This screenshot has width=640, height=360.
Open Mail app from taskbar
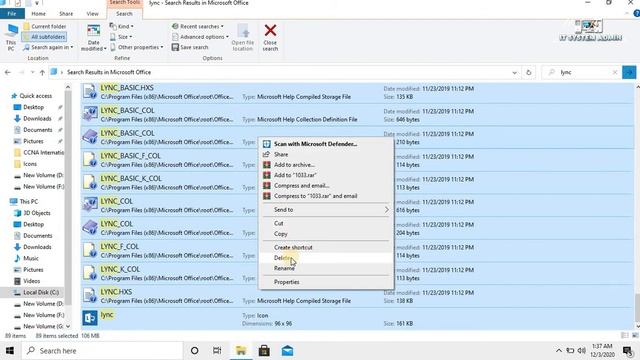coord(287,351)
